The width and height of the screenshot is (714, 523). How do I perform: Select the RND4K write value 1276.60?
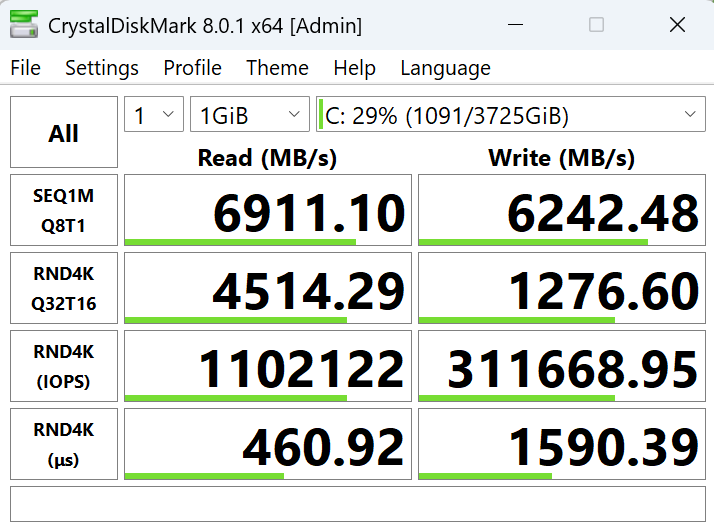(562, 288)
